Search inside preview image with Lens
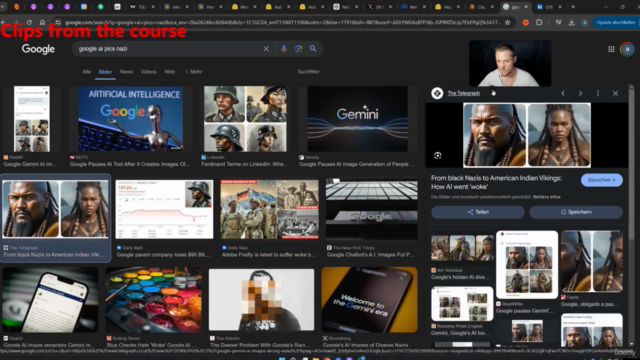Screen dimensions: 640x360 (x=438, y=156)
